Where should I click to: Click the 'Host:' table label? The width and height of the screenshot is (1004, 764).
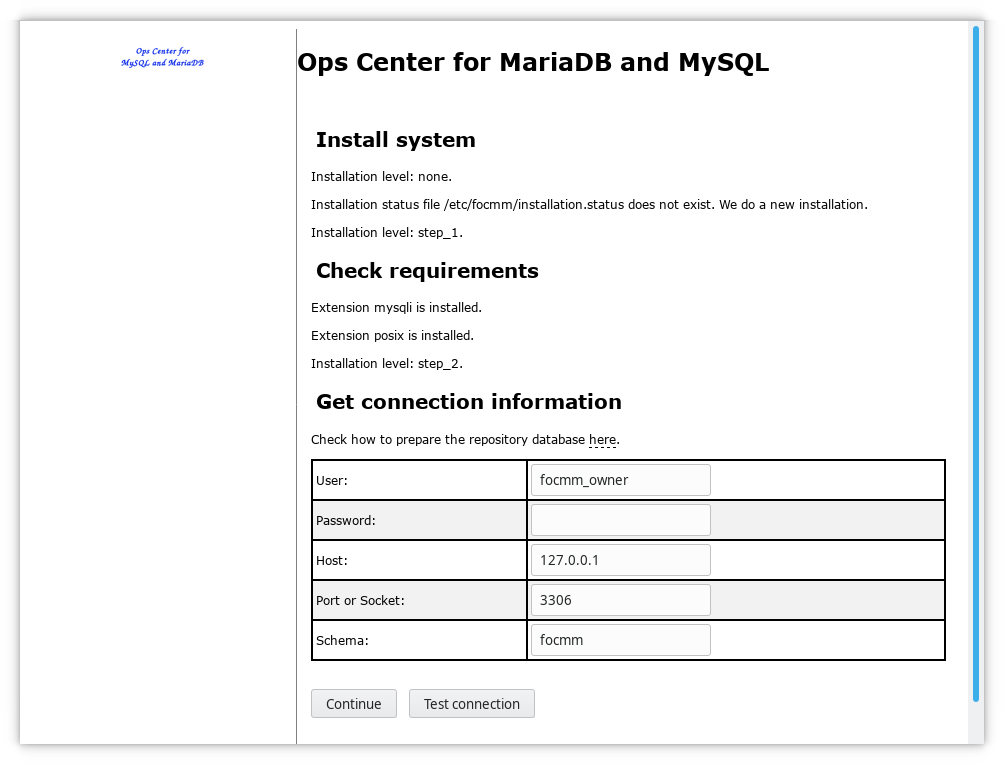(x=332, y=561)
